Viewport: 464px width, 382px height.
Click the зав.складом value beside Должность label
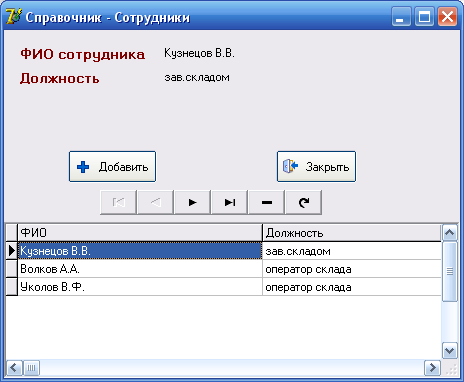coord(197,78)
